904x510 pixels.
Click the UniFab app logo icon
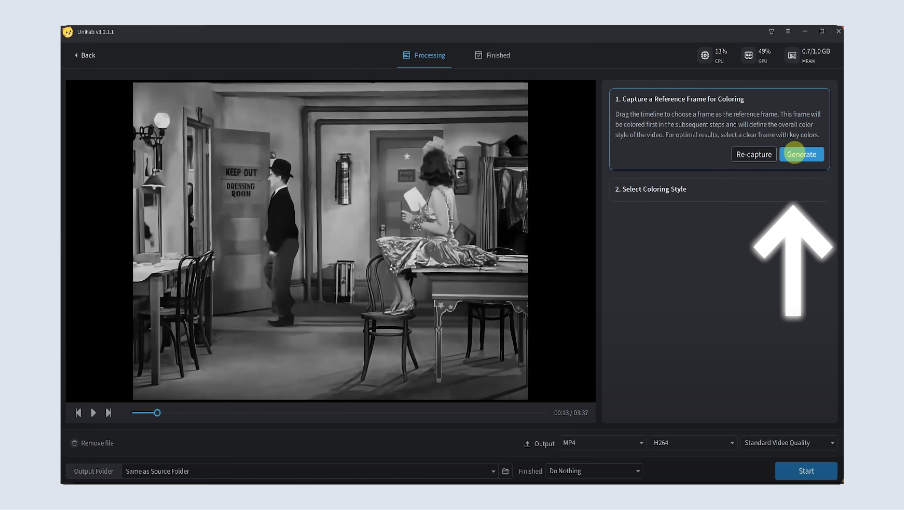[68, 32]
